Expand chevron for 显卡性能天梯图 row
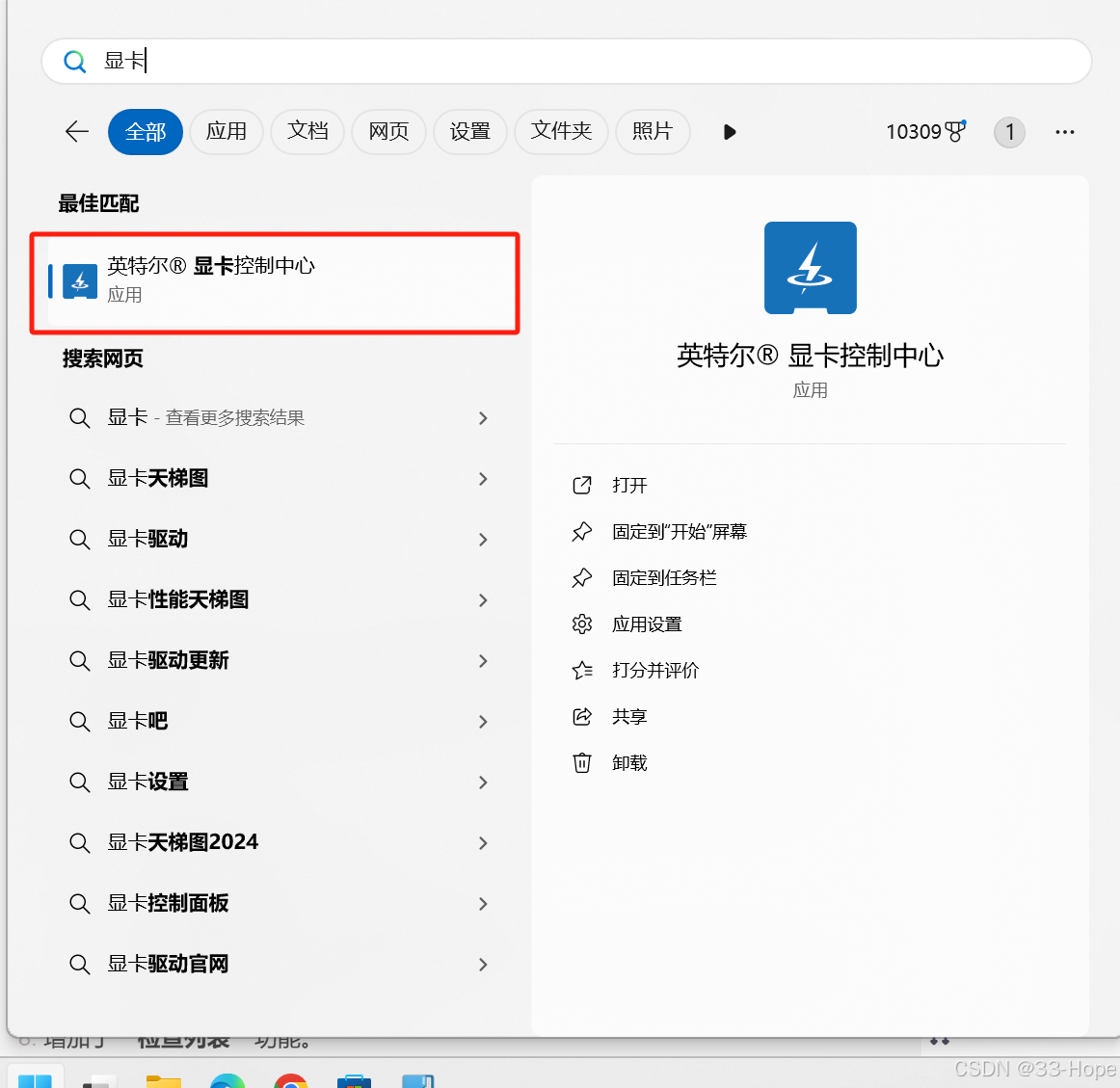 [x=484, y=600]
